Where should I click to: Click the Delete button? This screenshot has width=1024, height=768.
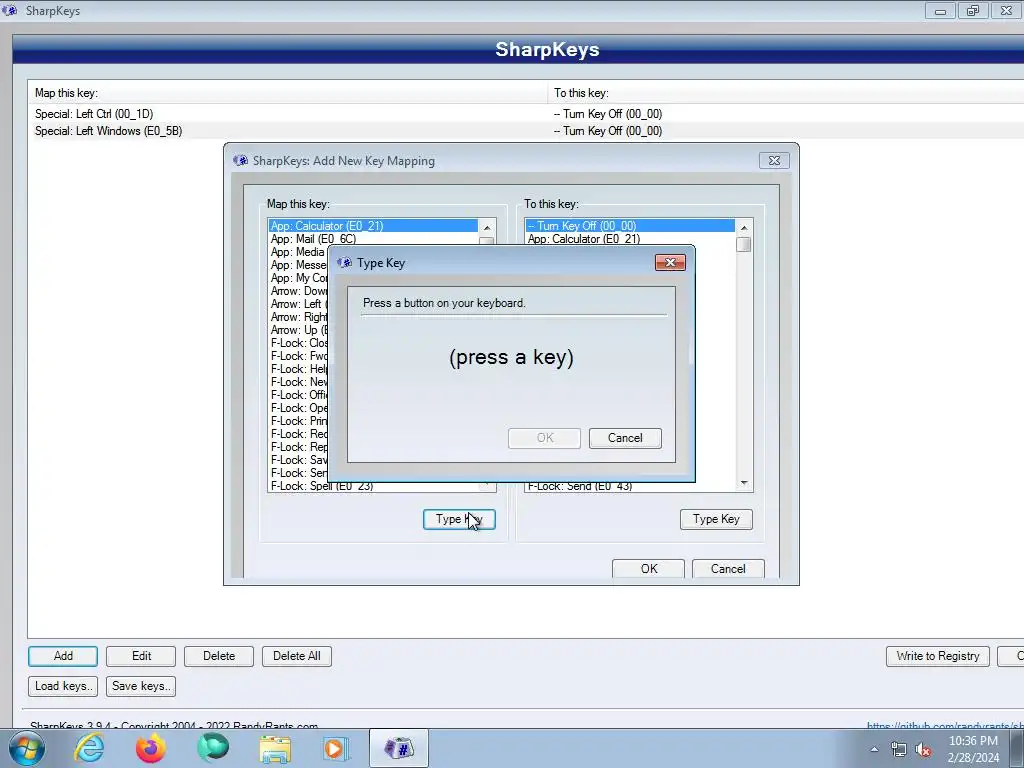click(219, 656)
